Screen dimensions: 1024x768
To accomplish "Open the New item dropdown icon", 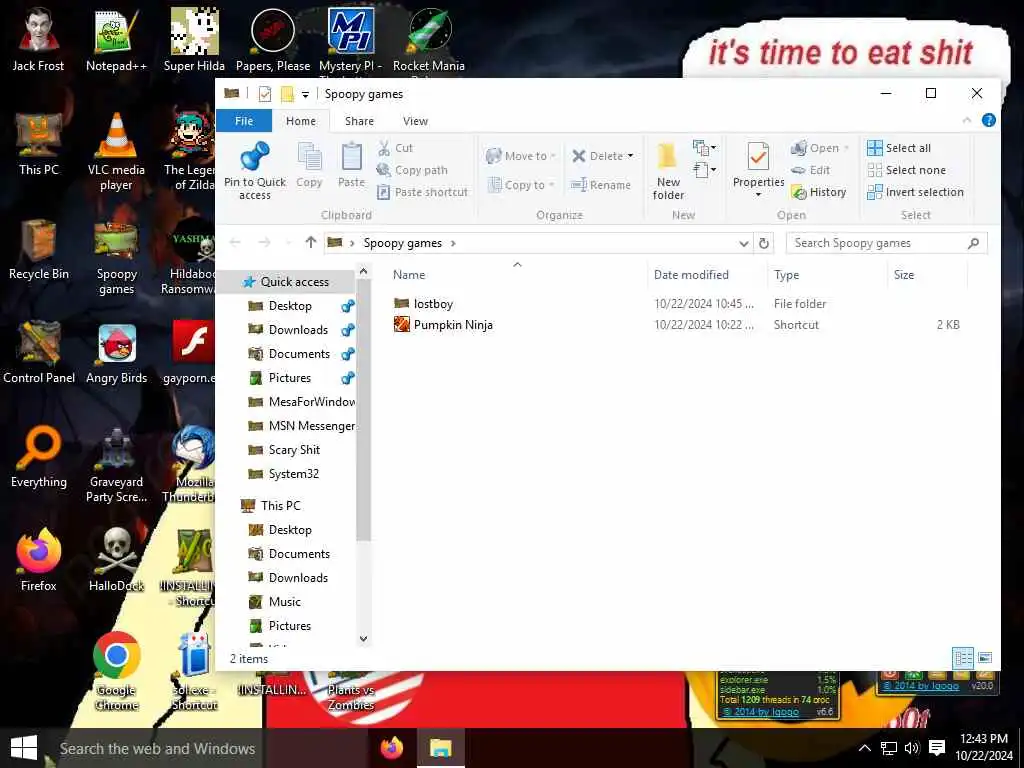I will point(704,148).
